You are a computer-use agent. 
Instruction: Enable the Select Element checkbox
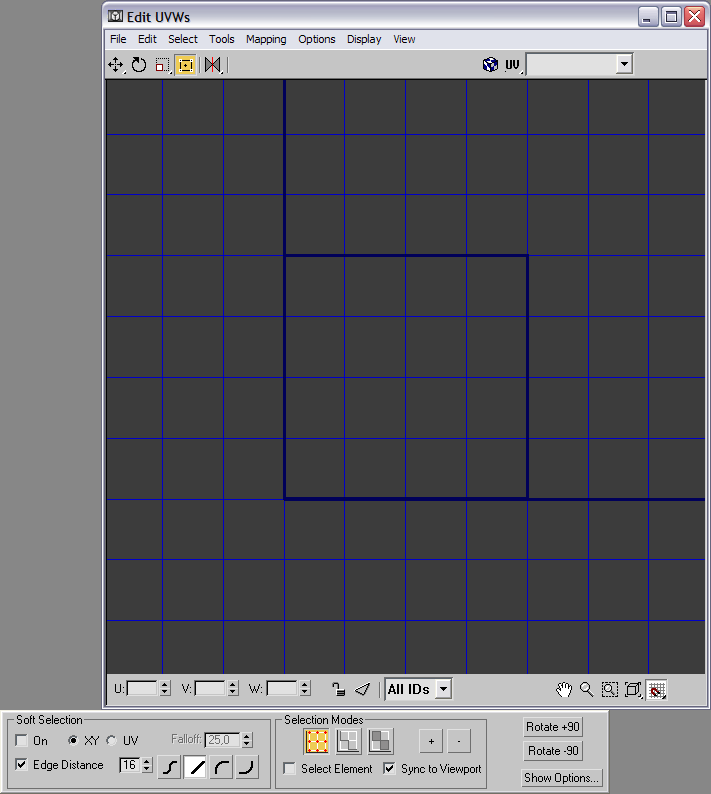[290, 769]
